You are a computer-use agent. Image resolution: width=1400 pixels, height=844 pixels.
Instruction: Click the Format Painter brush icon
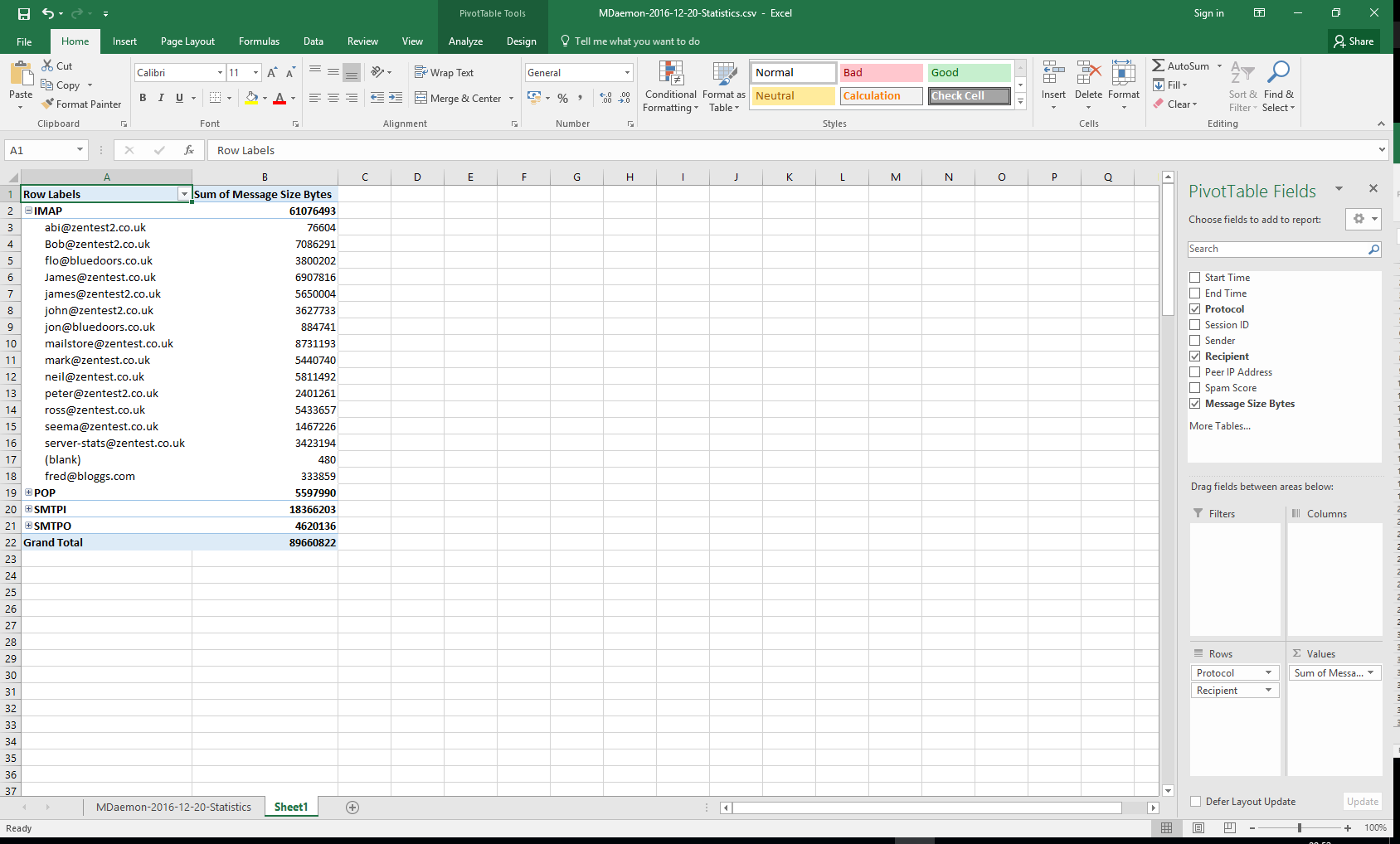(x=48, y=104)
